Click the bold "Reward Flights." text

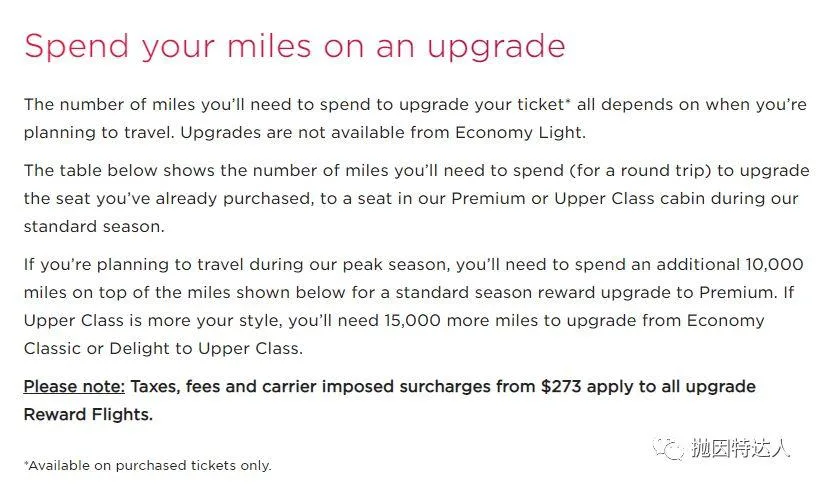(88, 414)
